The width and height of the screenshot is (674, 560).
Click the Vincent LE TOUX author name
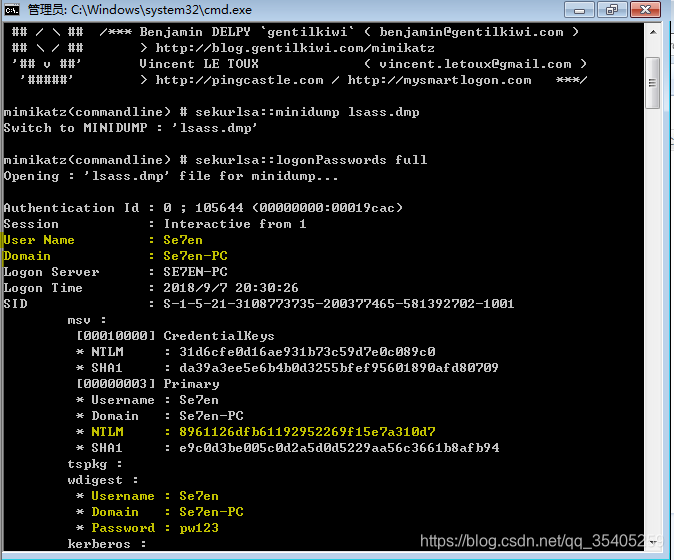[199, 64]
